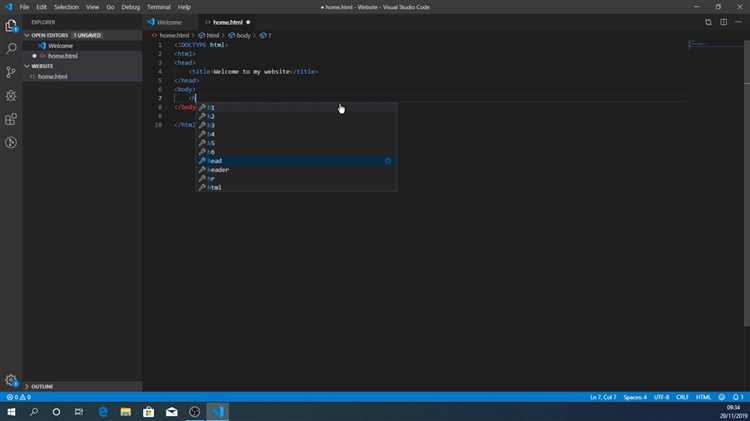Open the notifications bell in status bar
750x421 pixels.
coord(738,397)
